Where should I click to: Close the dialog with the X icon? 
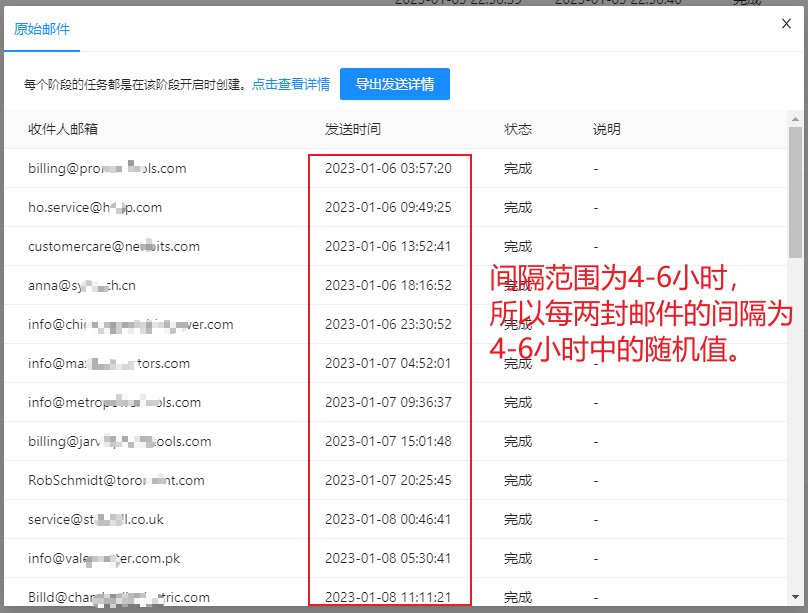pos(786,24)
